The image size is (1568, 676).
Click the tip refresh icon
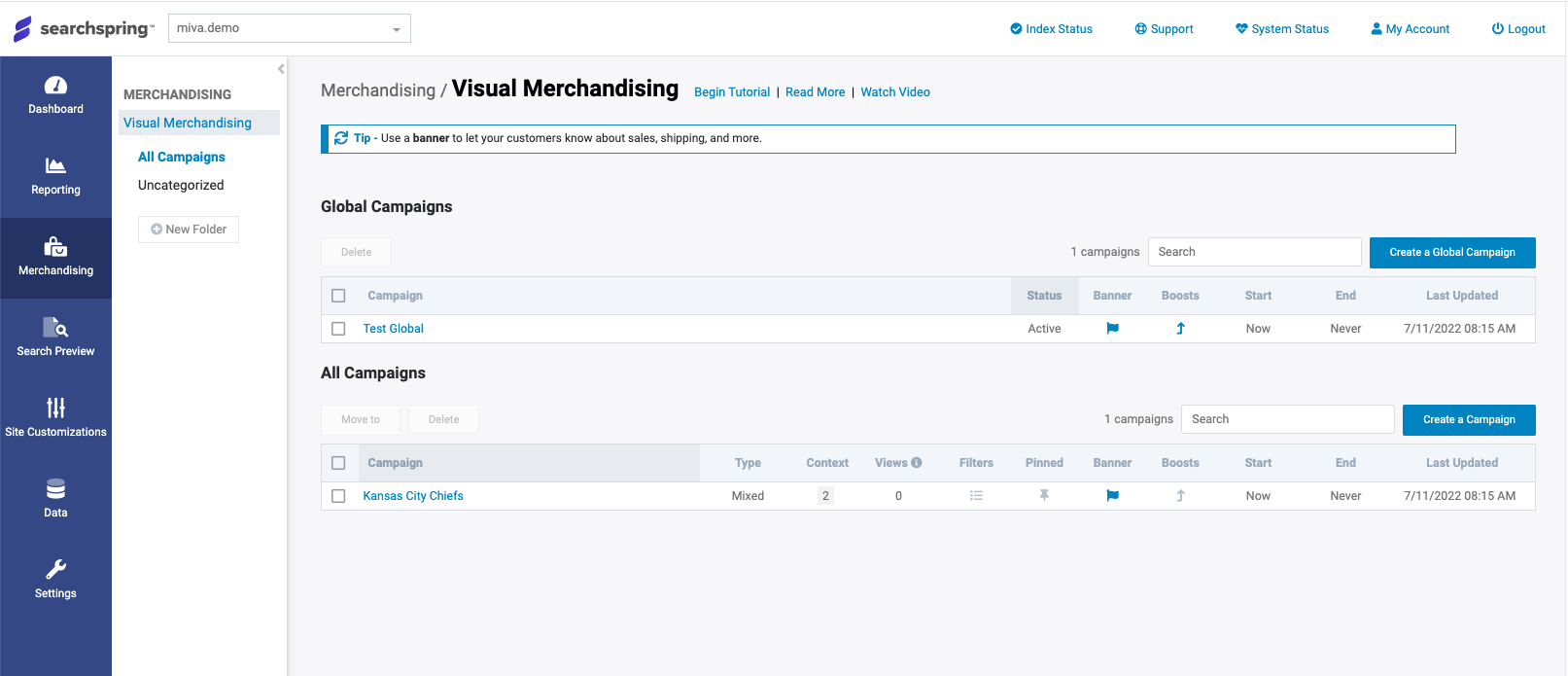click(341, 138)
